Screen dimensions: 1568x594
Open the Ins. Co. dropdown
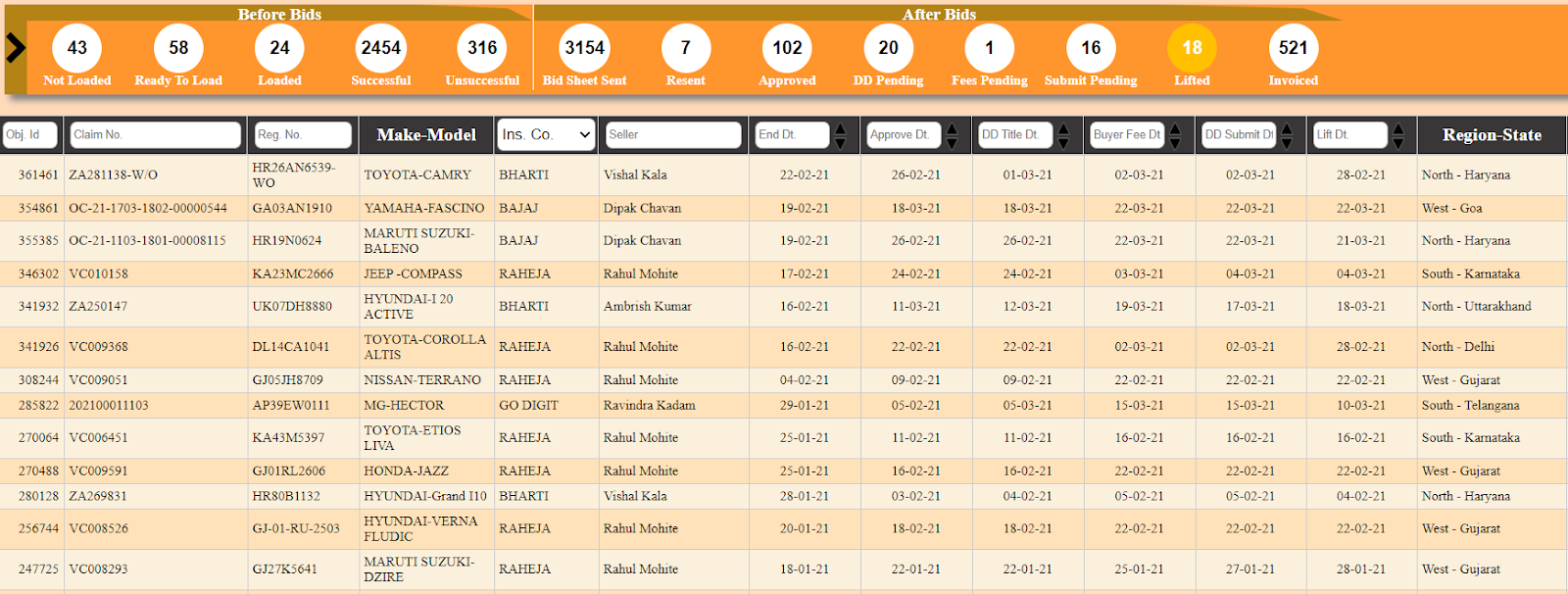[x=547, y=135]
